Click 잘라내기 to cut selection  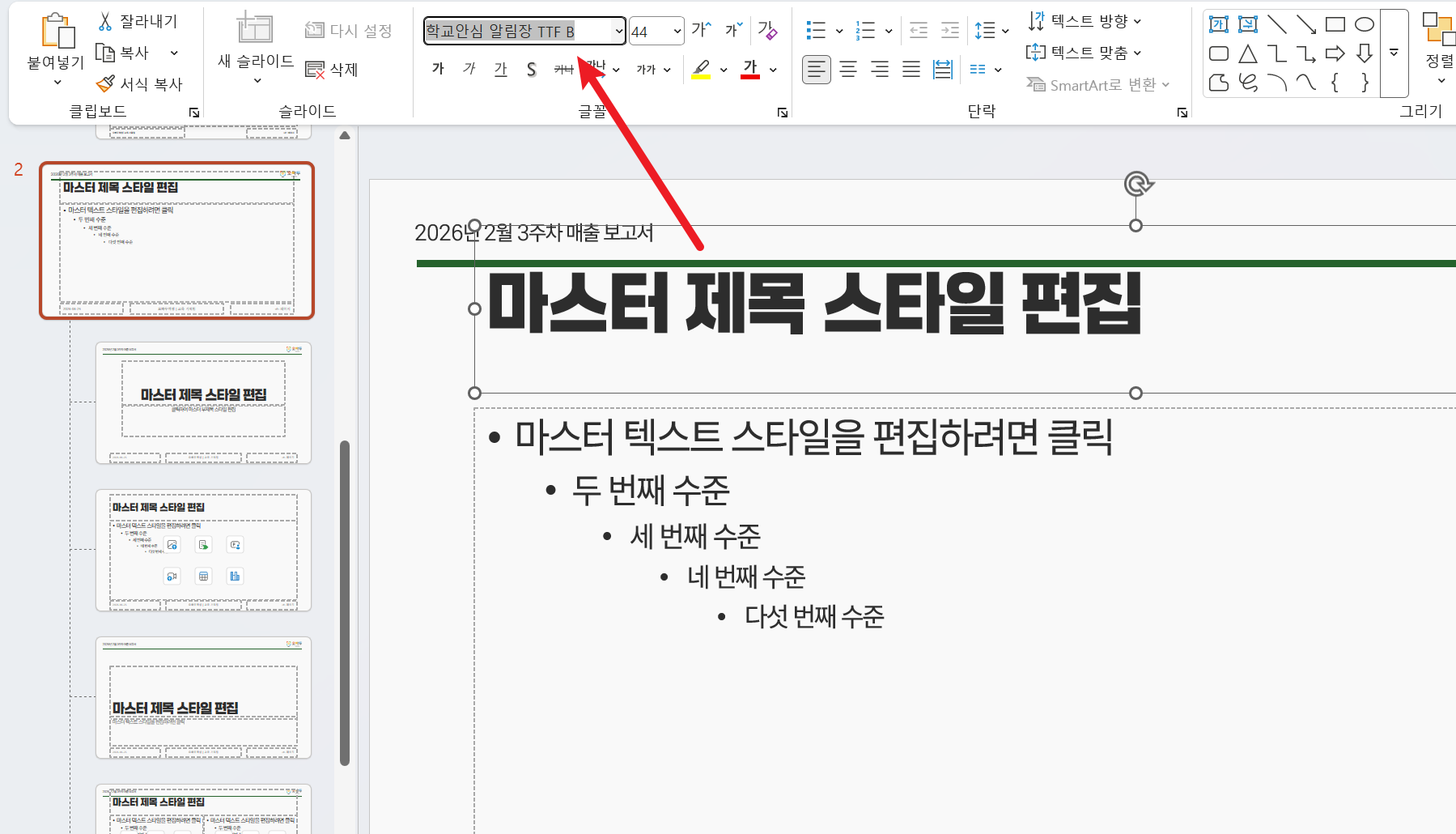138,21
